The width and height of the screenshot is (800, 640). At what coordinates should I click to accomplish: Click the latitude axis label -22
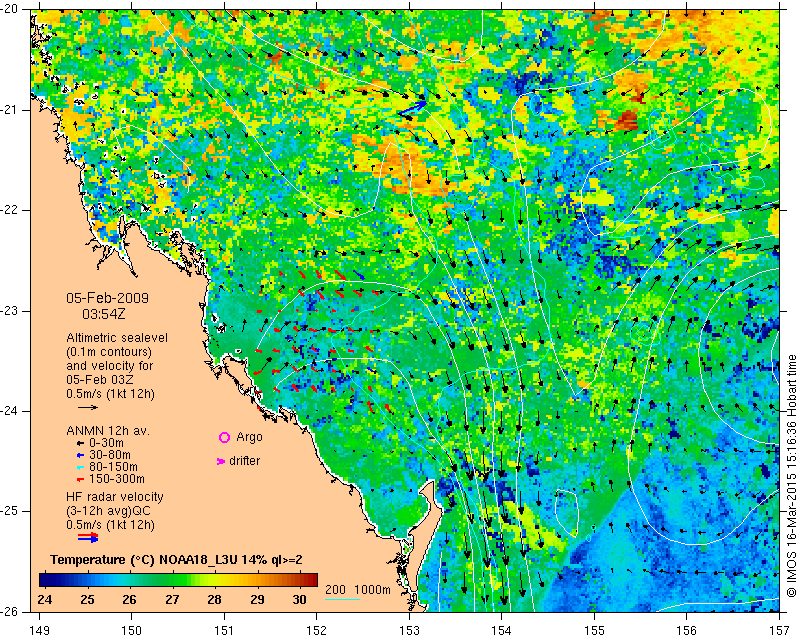click(9, 210)
